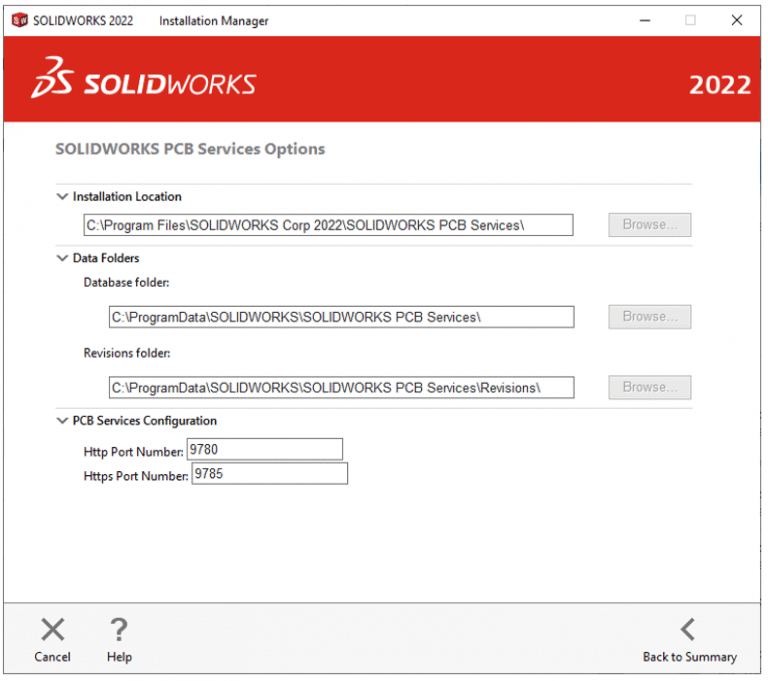Click the 'Installation Manager' title text
768x681 pixels.
point(214,21)
